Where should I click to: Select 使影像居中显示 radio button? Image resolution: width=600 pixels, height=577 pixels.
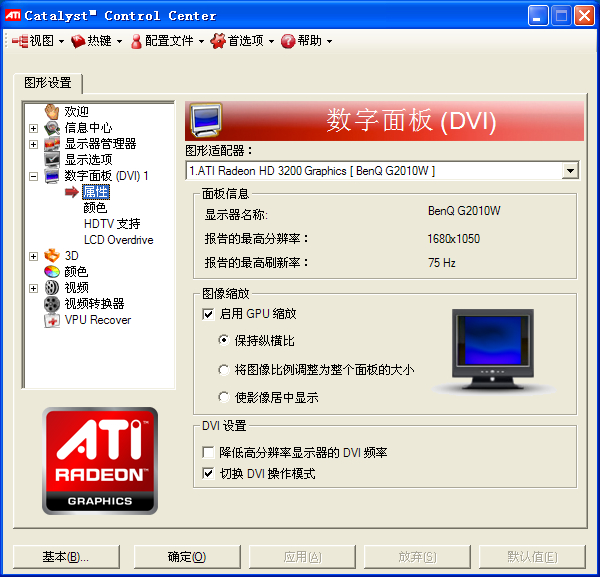224,397
